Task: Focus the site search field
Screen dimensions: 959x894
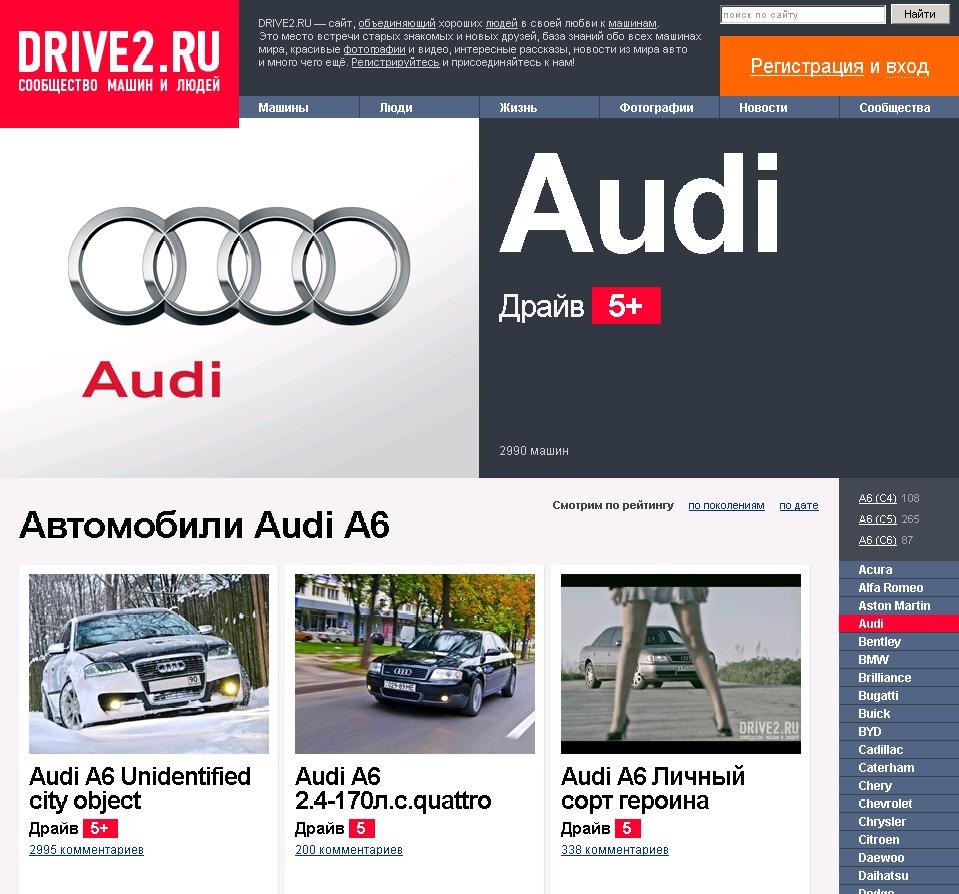Action: [802, 15]
